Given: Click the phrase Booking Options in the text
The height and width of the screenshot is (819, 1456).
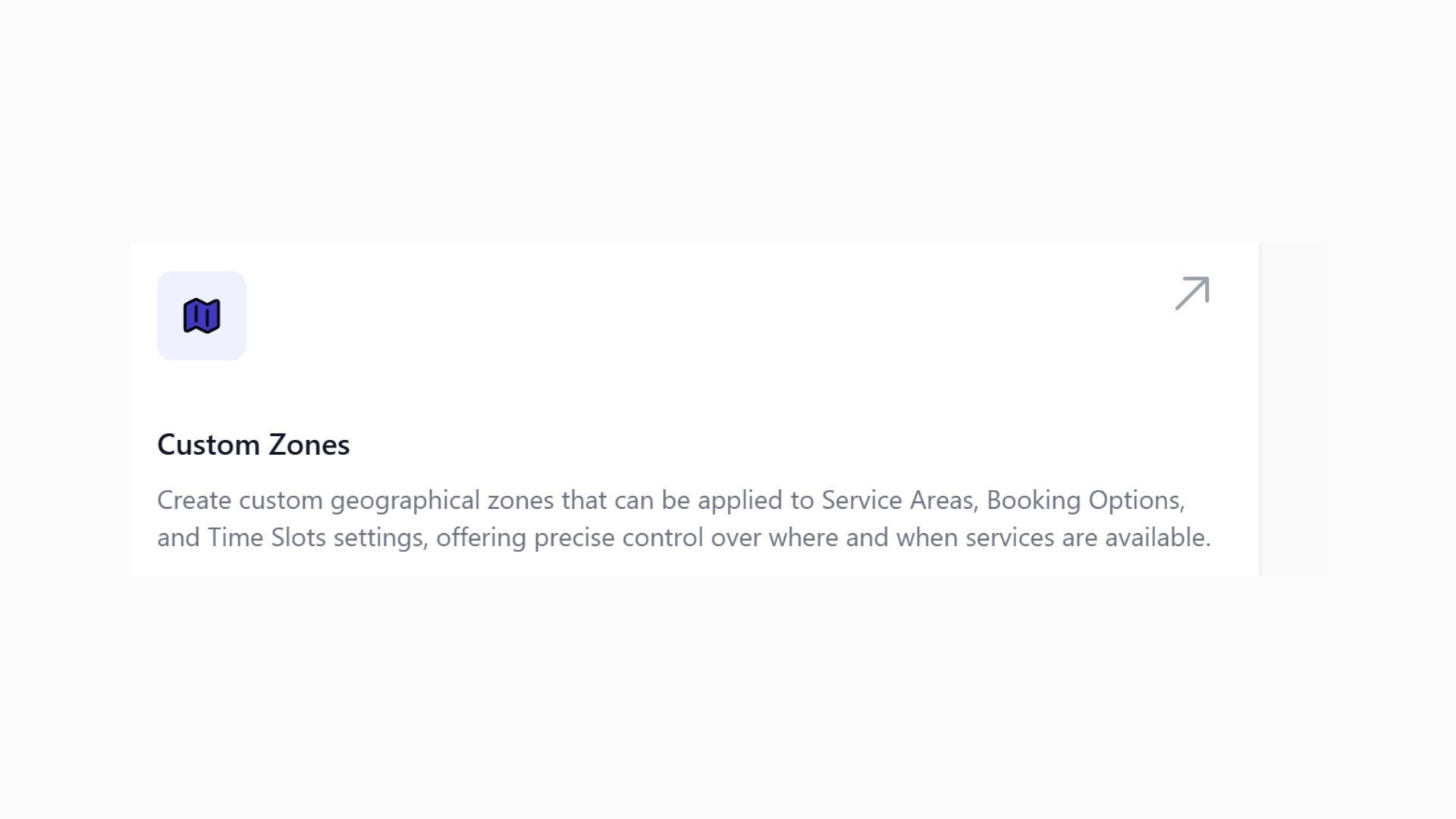Looking at the screenshot, I should (x=1086, y=500).
